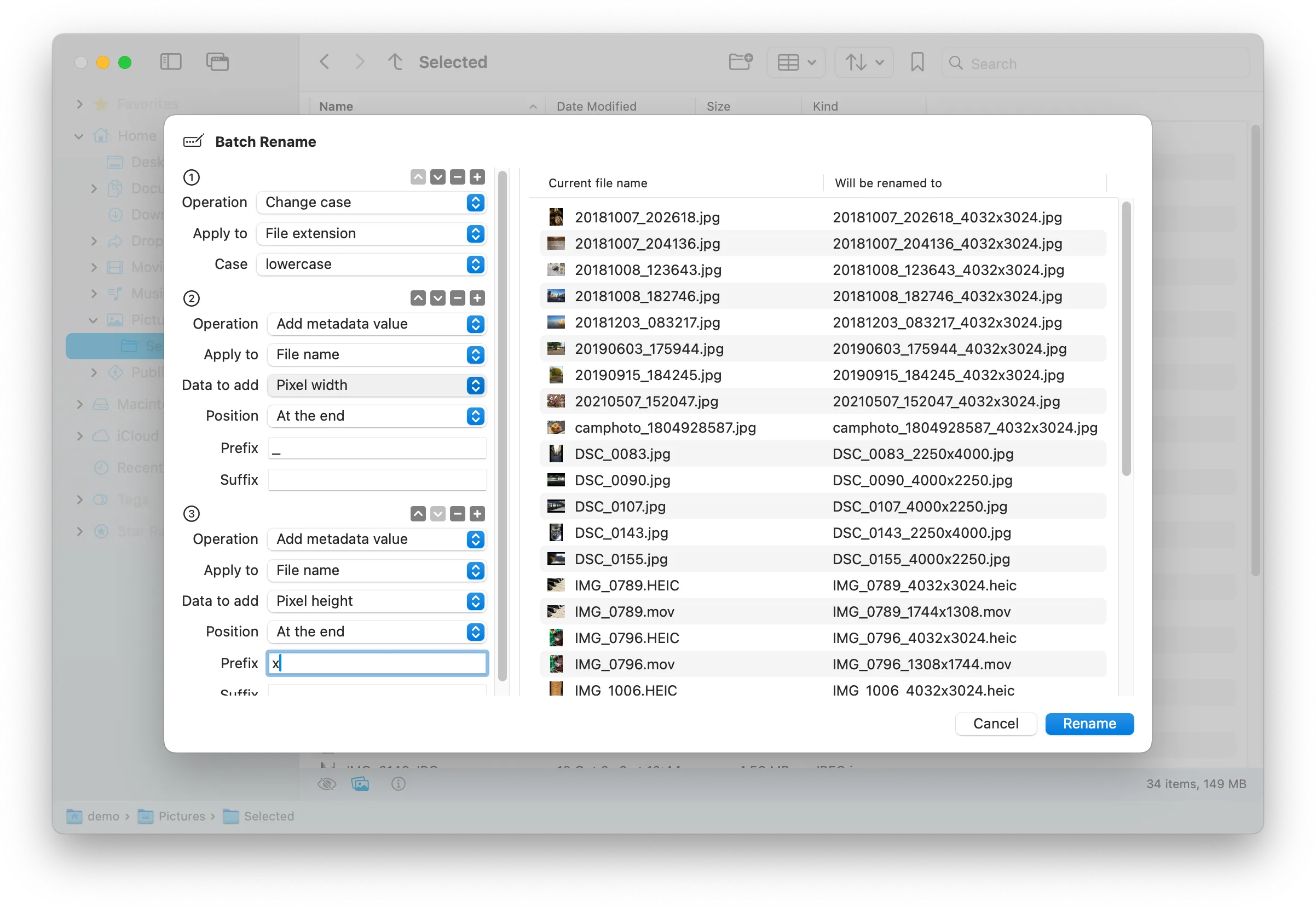Click the Cancel button
Screen dimensions: 1316x907
[x=995, y=724]
